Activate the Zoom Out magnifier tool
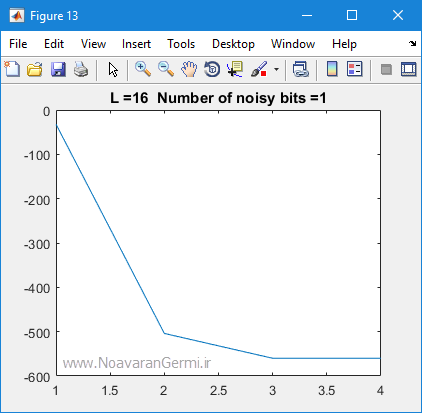422x413 pixels. (166, 69)
